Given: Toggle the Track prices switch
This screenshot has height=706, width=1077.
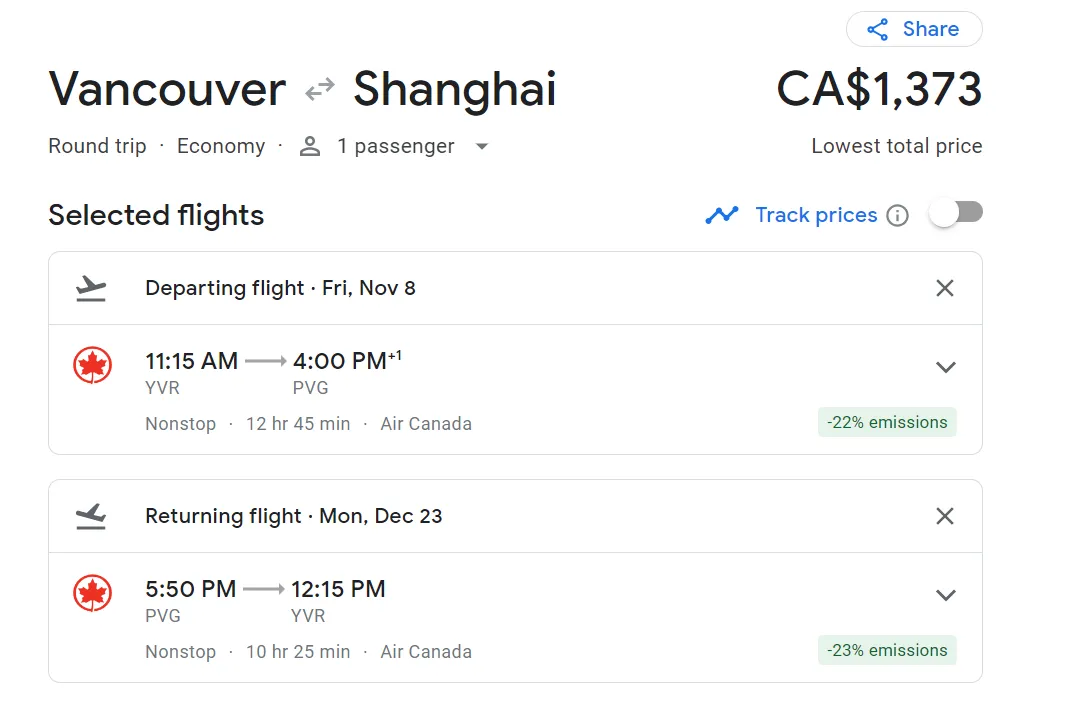Looking at the screenshot, I should [955, 214].
